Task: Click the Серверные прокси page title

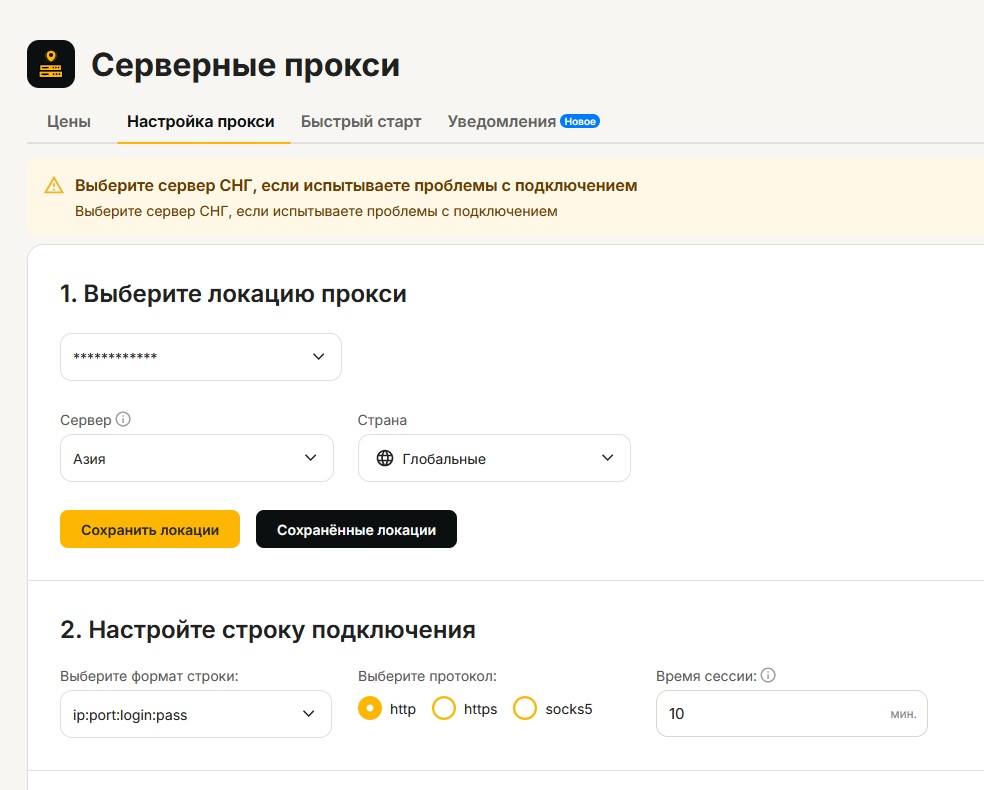Action: coord(245,65)
